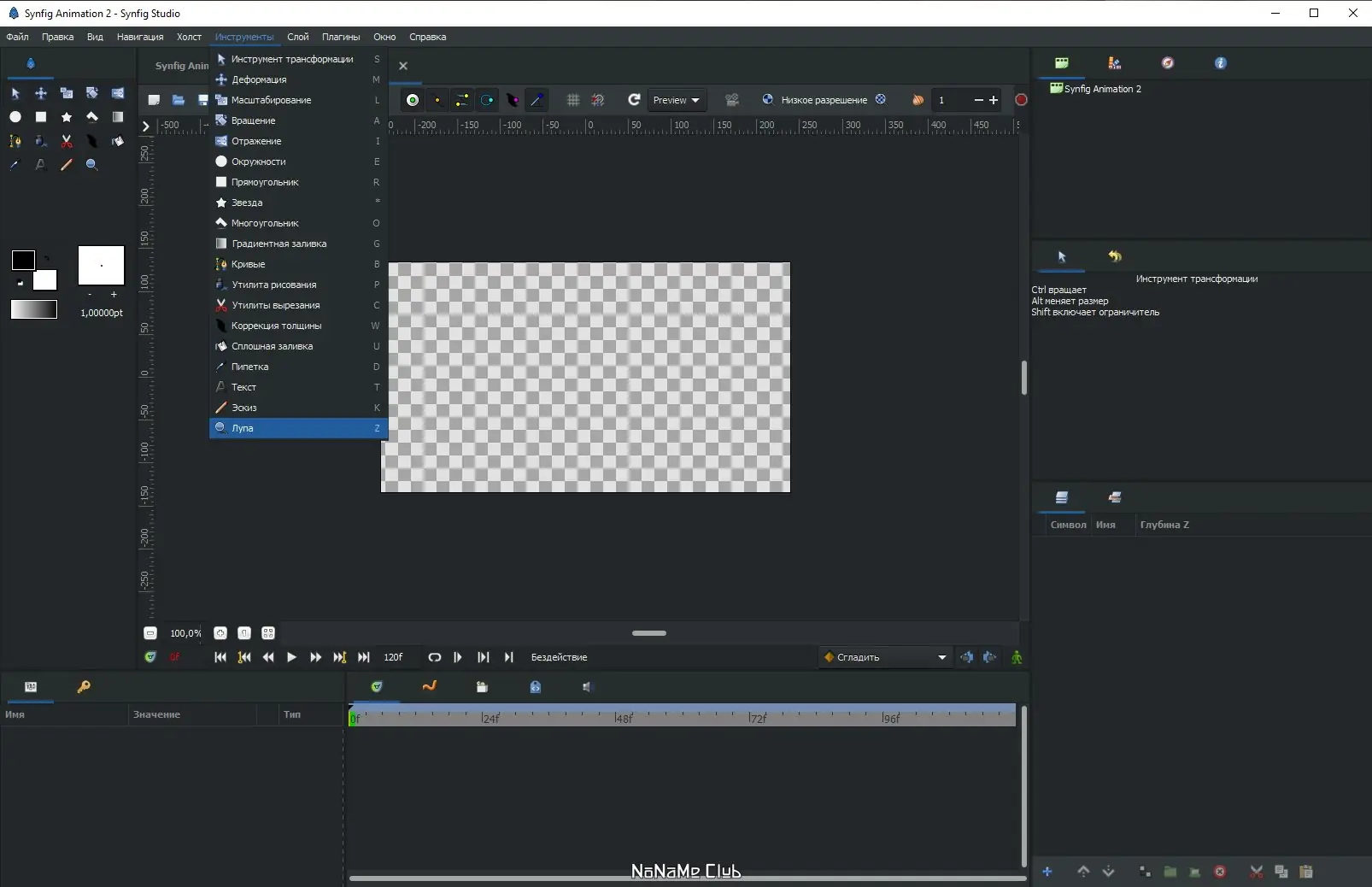
Task: Toggle the grid display button
Action: coord(573,100)
